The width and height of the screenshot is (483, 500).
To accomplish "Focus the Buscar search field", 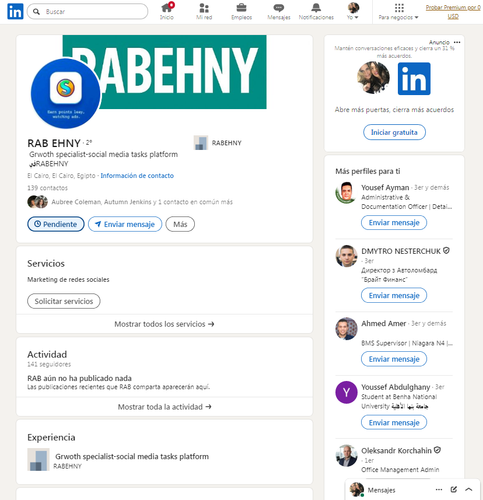I will point(88,12).
